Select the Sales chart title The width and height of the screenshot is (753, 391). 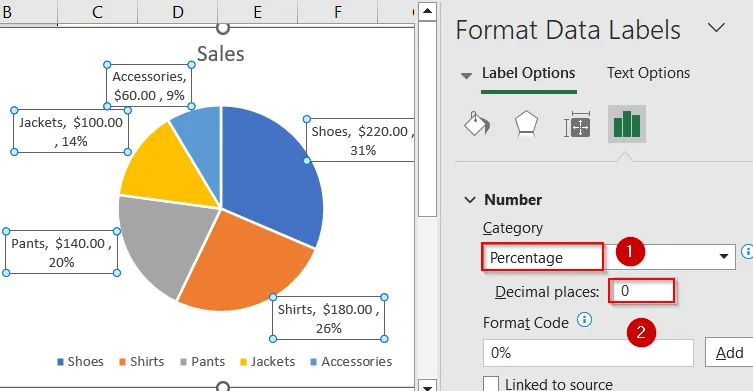[220, 54]
